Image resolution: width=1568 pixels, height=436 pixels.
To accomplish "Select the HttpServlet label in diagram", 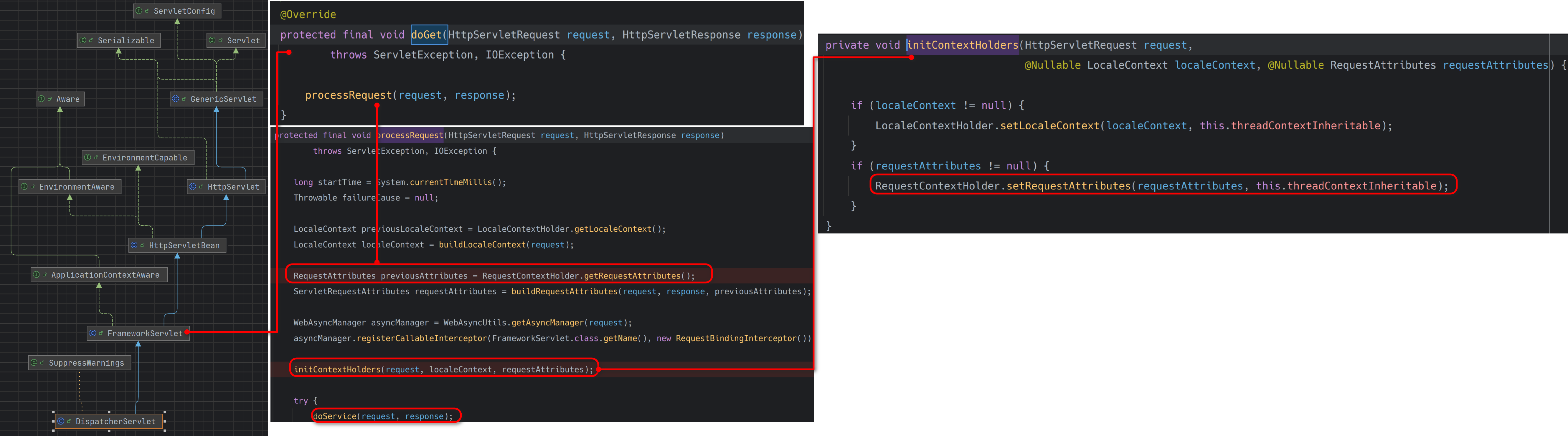I will (234, 187).
